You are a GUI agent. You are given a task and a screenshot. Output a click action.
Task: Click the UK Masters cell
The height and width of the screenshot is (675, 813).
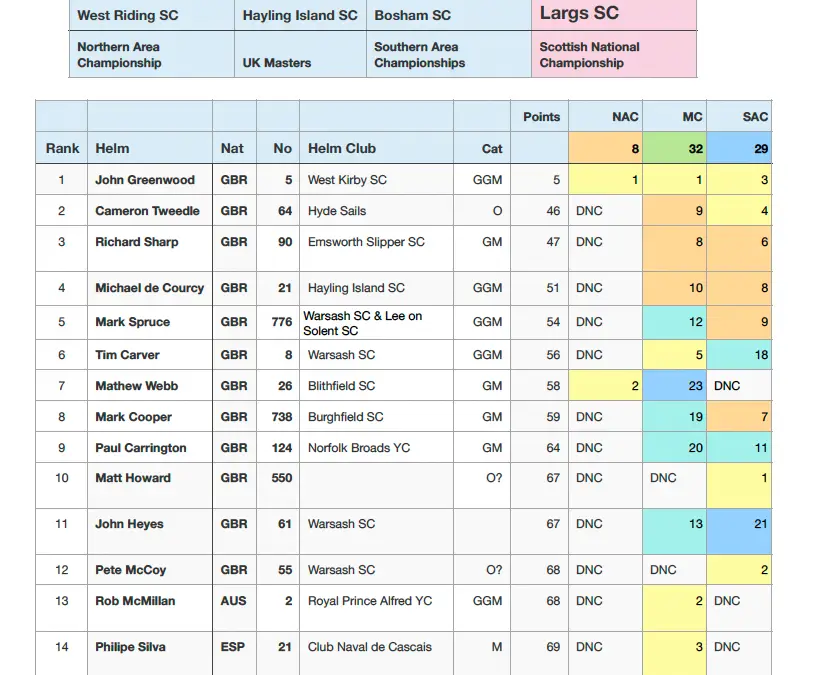click(x=300, y=54)
